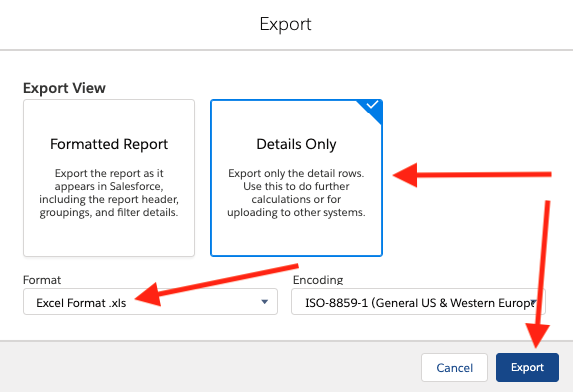Click the Format dropdown arrow
This screenshot has height=392, width=573.
(x=265, y=302)
